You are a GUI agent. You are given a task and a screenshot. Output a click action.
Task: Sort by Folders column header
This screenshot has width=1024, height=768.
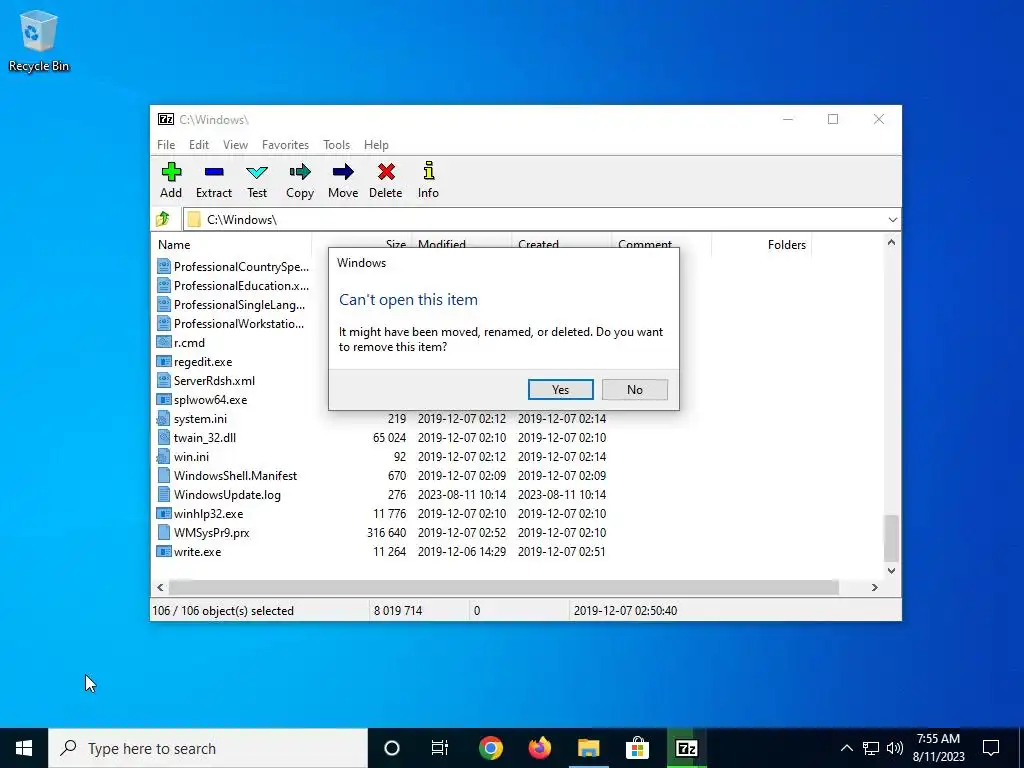761,245
